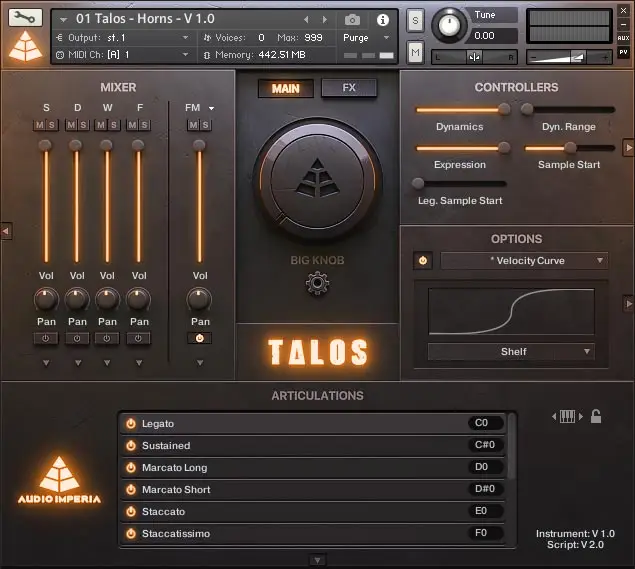The width and height of the screenshot is (635, 569).
Task: Click pan center icon in header
Action: click(x=474, y=57)
